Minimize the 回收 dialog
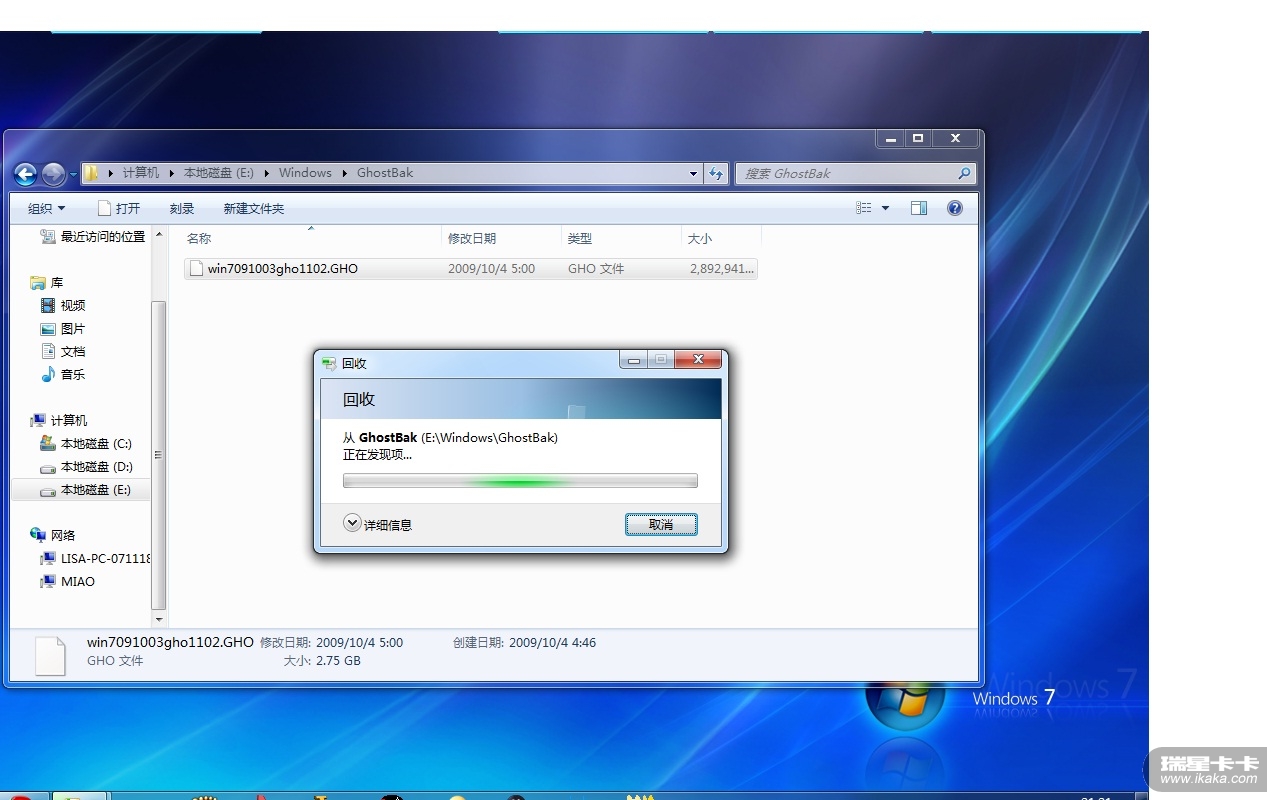 click(x=633, y=359)
